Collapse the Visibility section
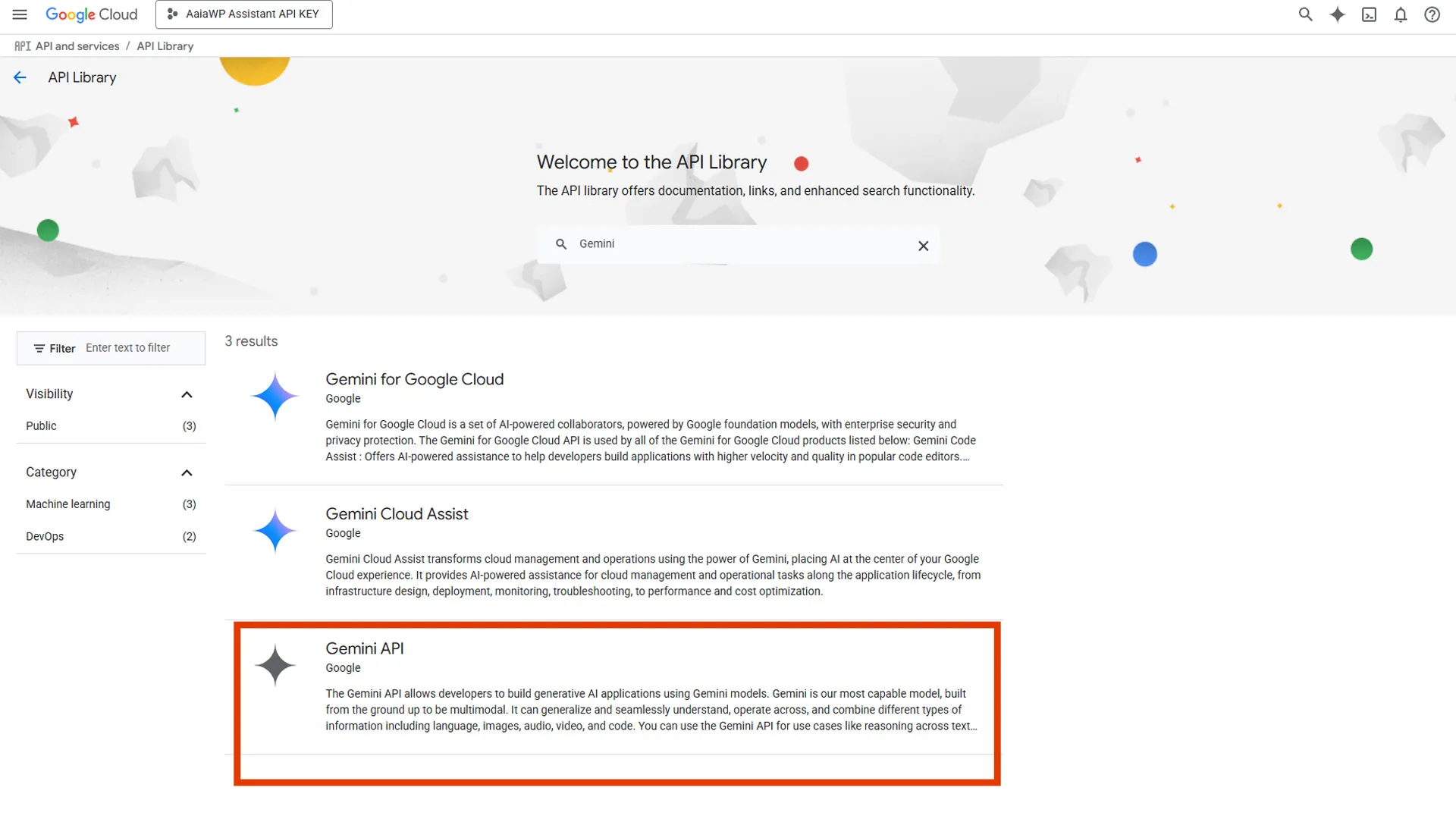This screenshot has height=819, width=1456. point(187,394)
